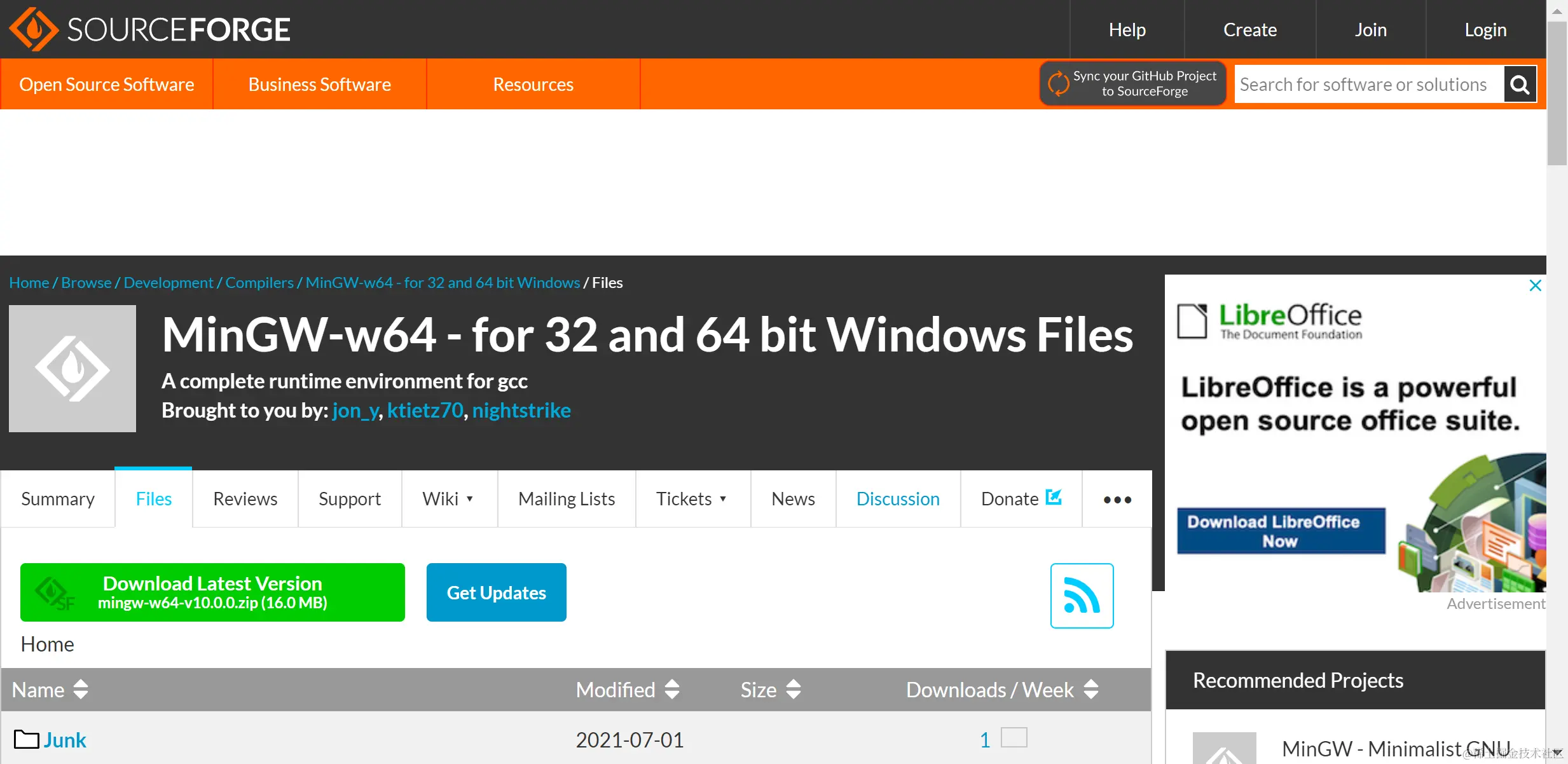Open the Discussion tab
The image size is (1568, 764).
click(898, 499)
